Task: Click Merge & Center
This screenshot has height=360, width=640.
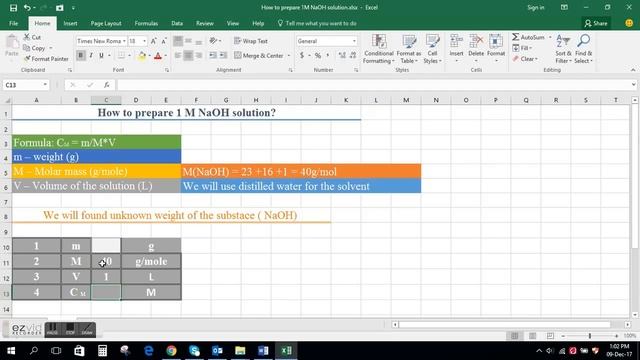Action: 259,56
